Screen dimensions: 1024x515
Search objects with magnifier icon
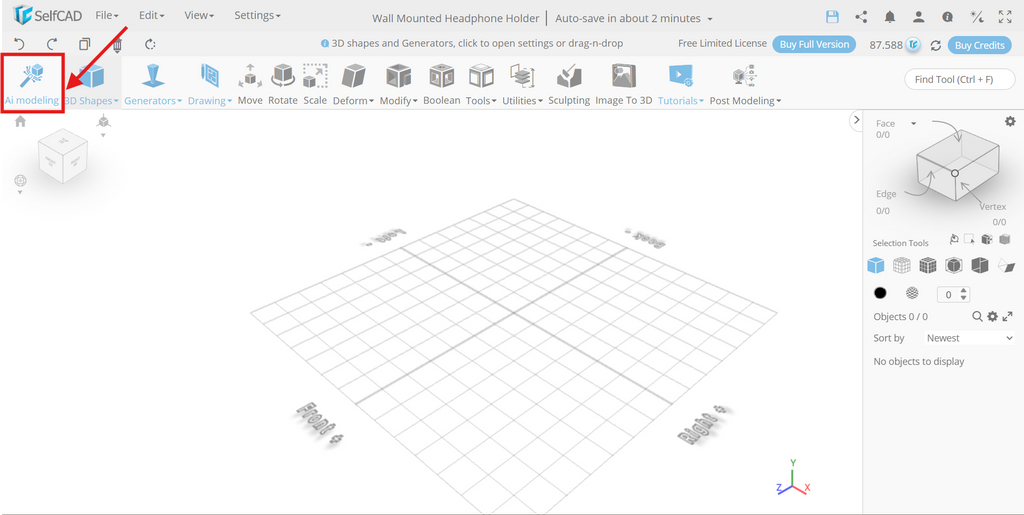point(977,317)
